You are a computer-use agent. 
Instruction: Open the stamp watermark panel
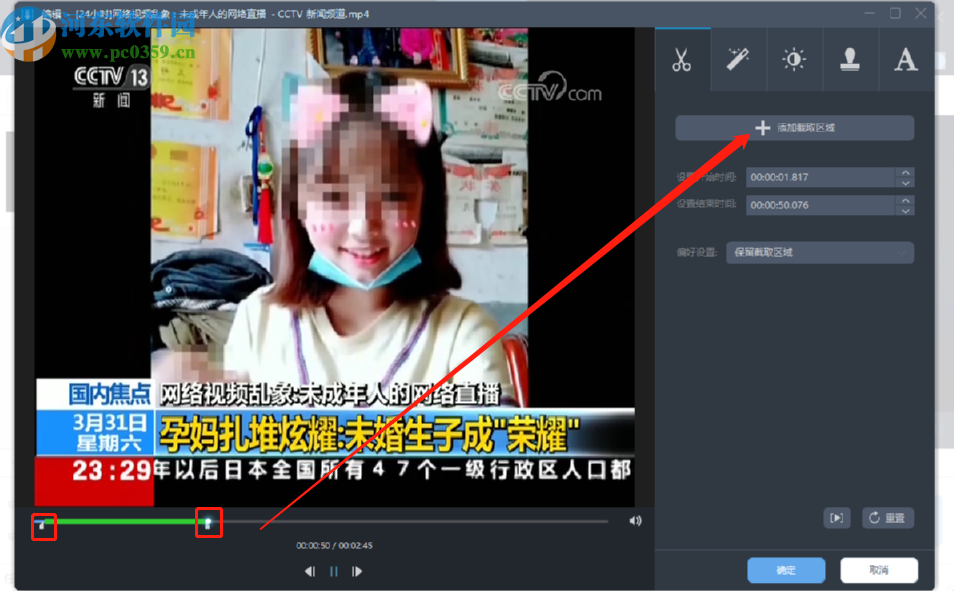point(850,60)
